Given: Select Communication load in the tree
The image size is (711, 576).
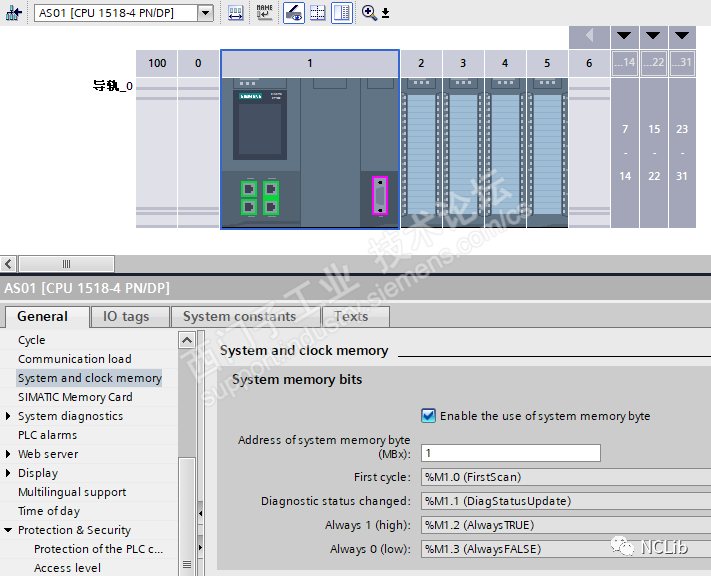Looking at the screenshot, I should pyautogui.click(x=74, y=359).
